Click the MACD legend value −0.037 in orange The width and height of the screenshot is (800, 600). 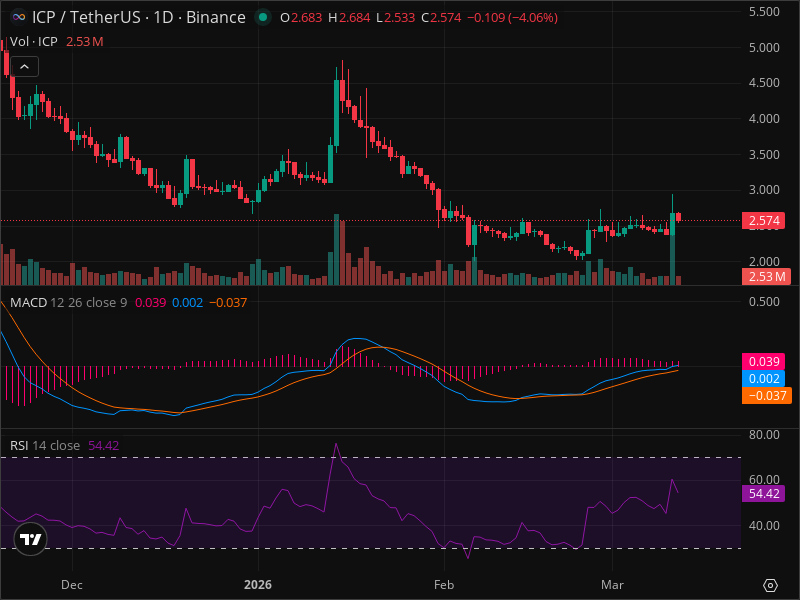(228, 303)
